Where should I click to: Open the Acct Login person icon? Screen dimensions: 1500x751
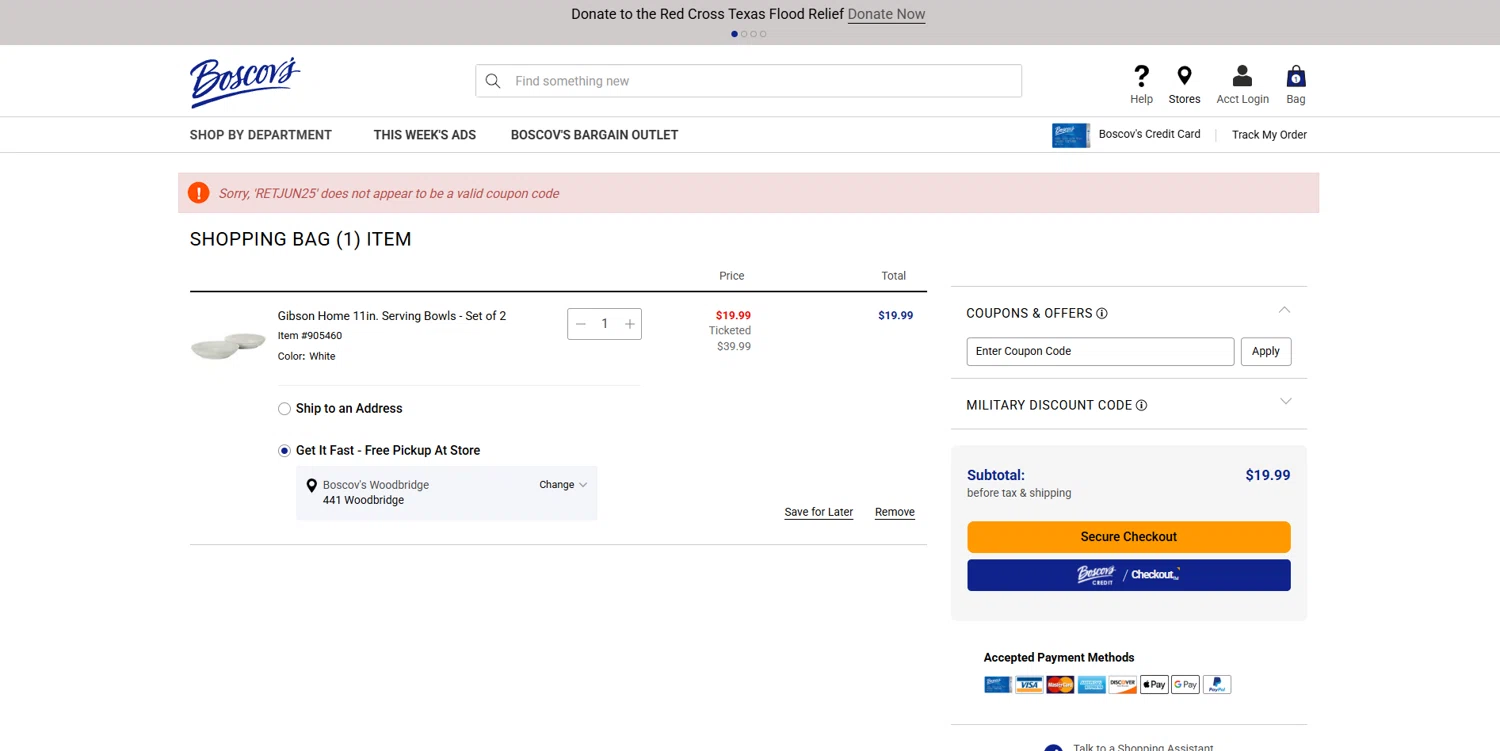[x=1242, y=76]
